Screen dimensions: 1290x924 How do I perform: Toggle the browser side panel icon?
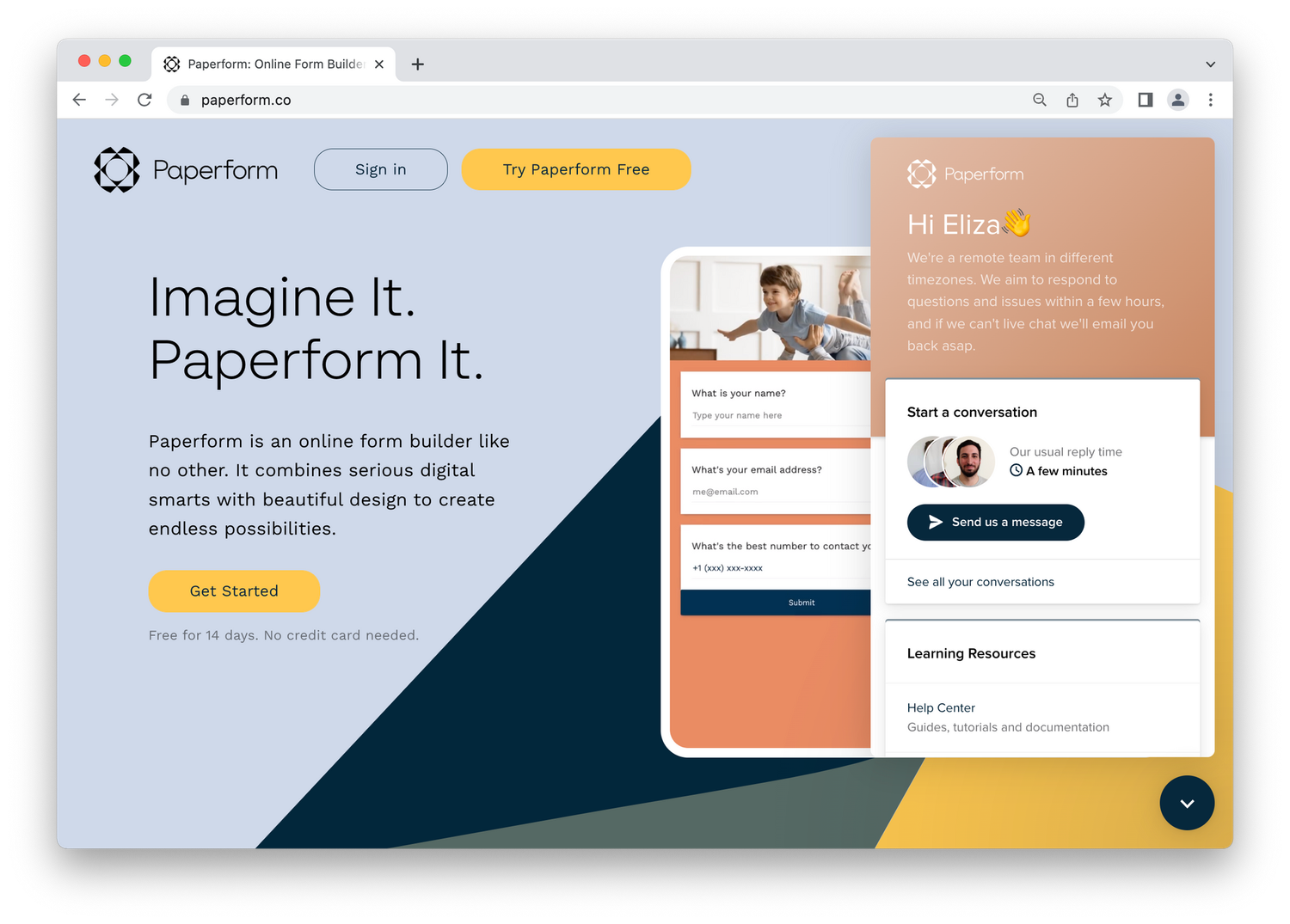pos(1146,100)
